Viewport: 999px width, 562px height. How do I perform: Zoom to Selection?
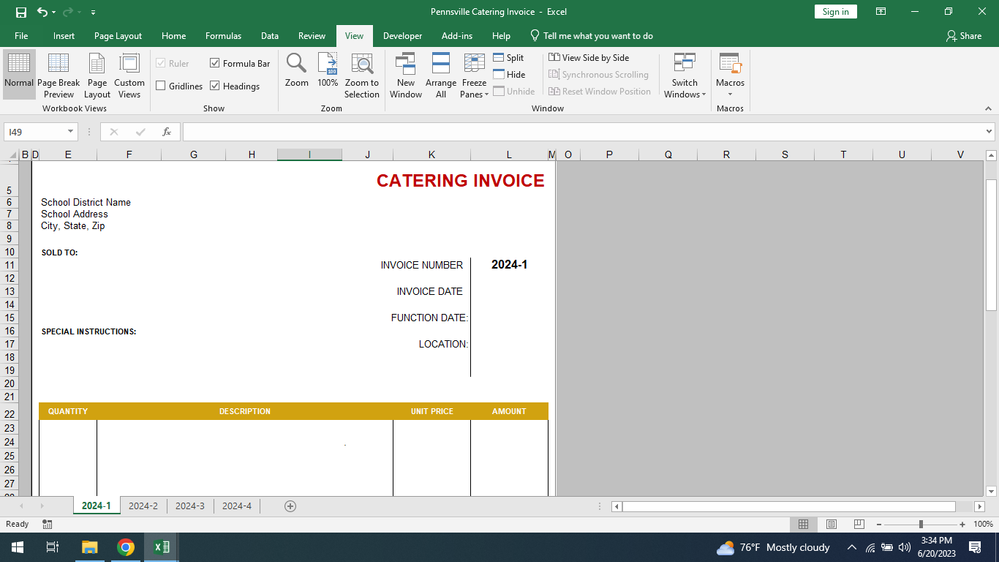(361, 75)
